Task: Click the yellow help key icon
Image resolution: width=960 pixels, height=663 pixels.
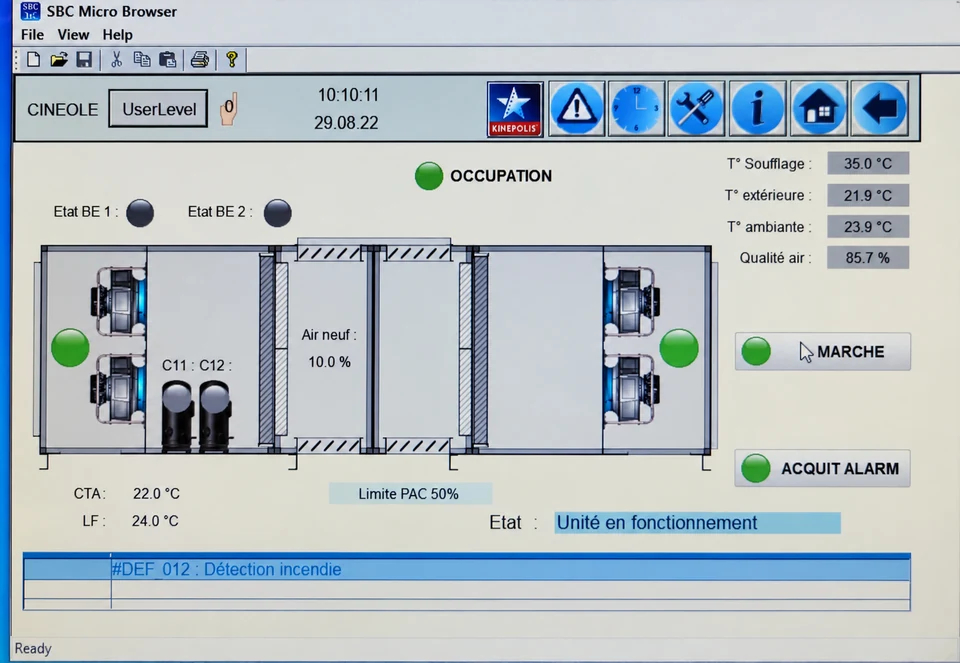Action: click(231, 59)
